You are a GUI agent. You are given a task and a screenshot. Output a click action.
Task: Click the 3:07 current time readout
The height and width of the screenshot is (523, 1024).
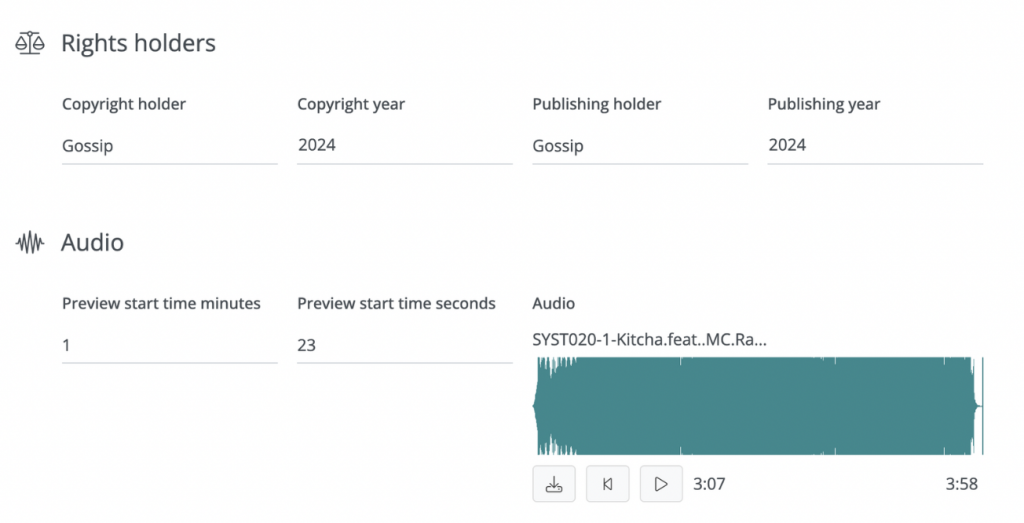(x=709, y=484)
